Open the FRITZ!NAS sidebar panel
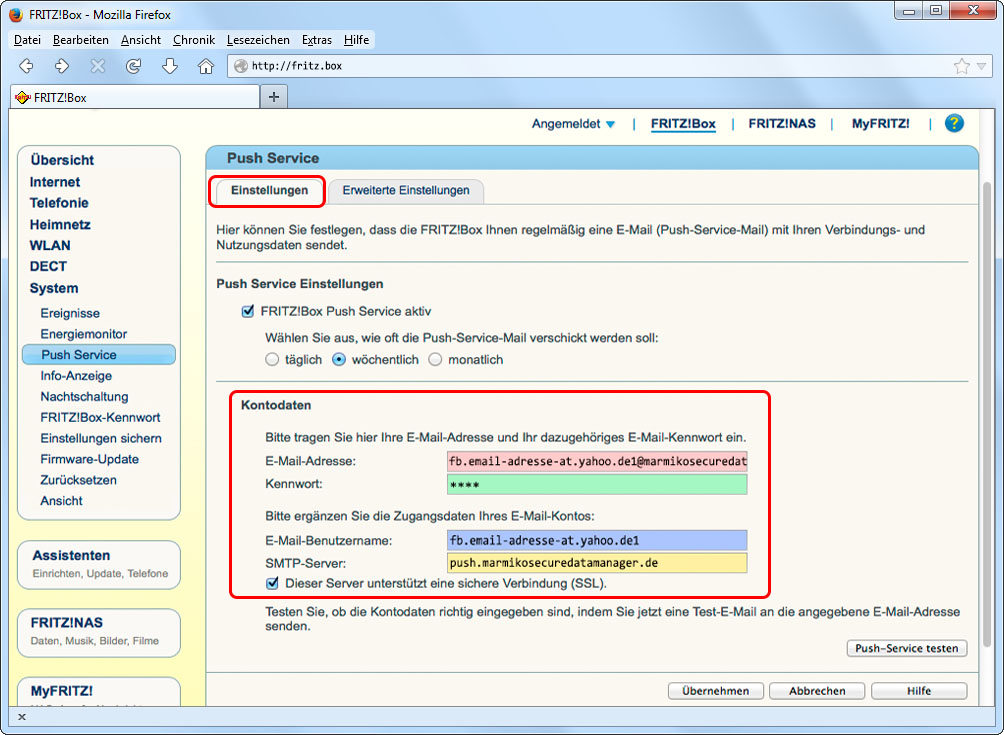 [x=99, y=633]
